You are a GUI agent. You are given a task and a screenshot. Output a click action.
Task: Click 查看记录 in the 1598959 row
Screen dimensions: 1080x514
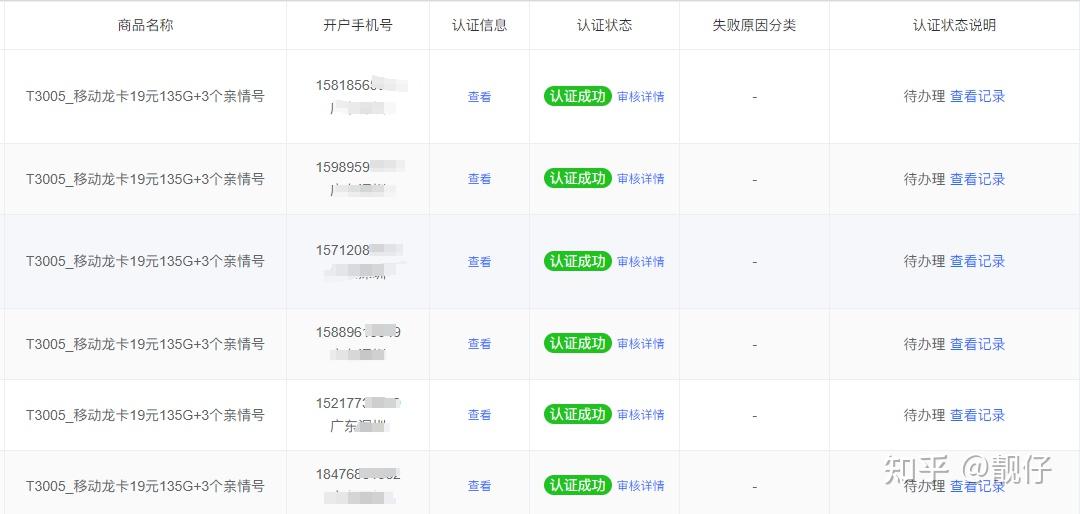pos(977,179)
